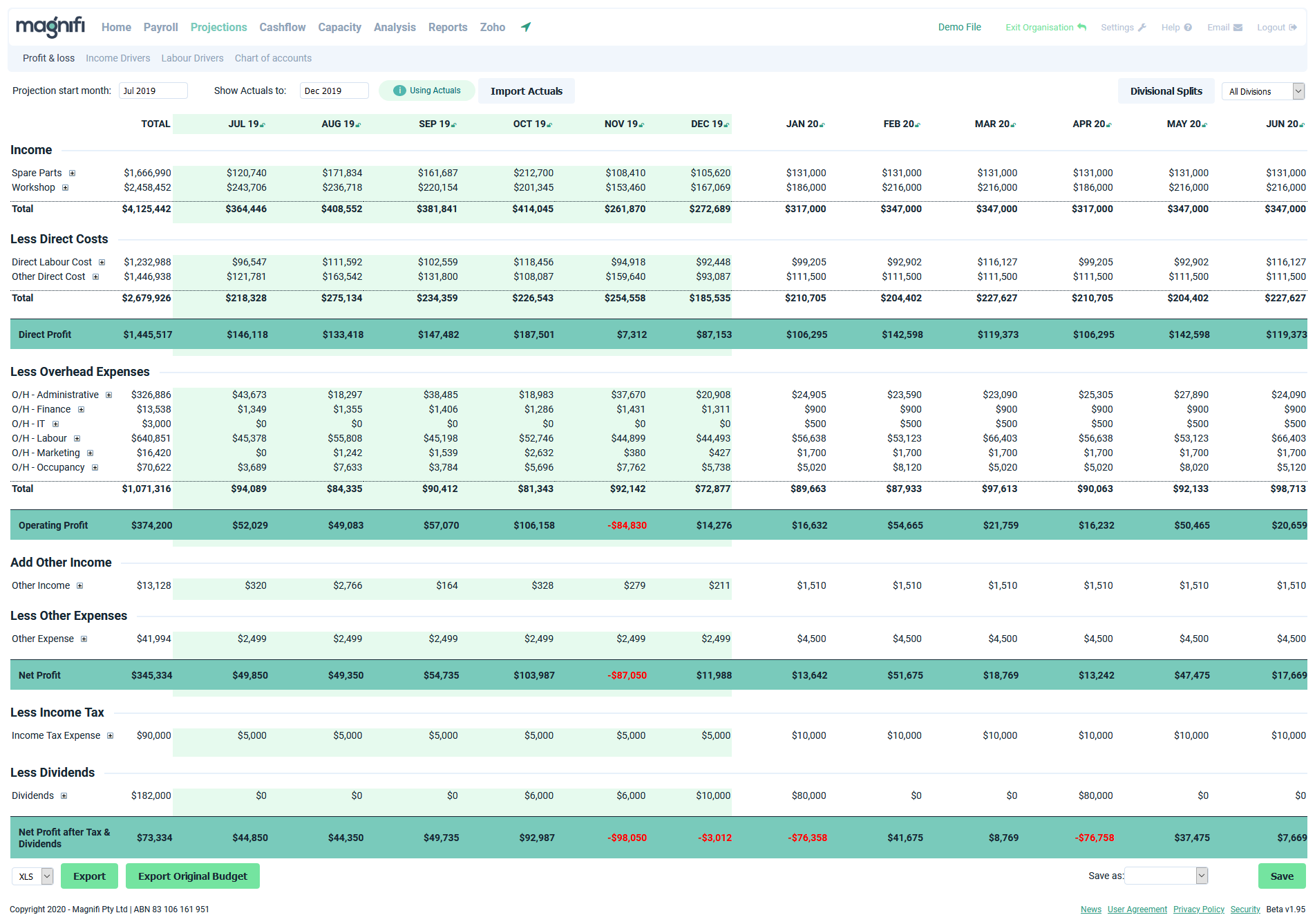Screen dimensions: 1315x924
Task: Click the lock icon beside MAY 20
Action: (x=1204, y=125)
